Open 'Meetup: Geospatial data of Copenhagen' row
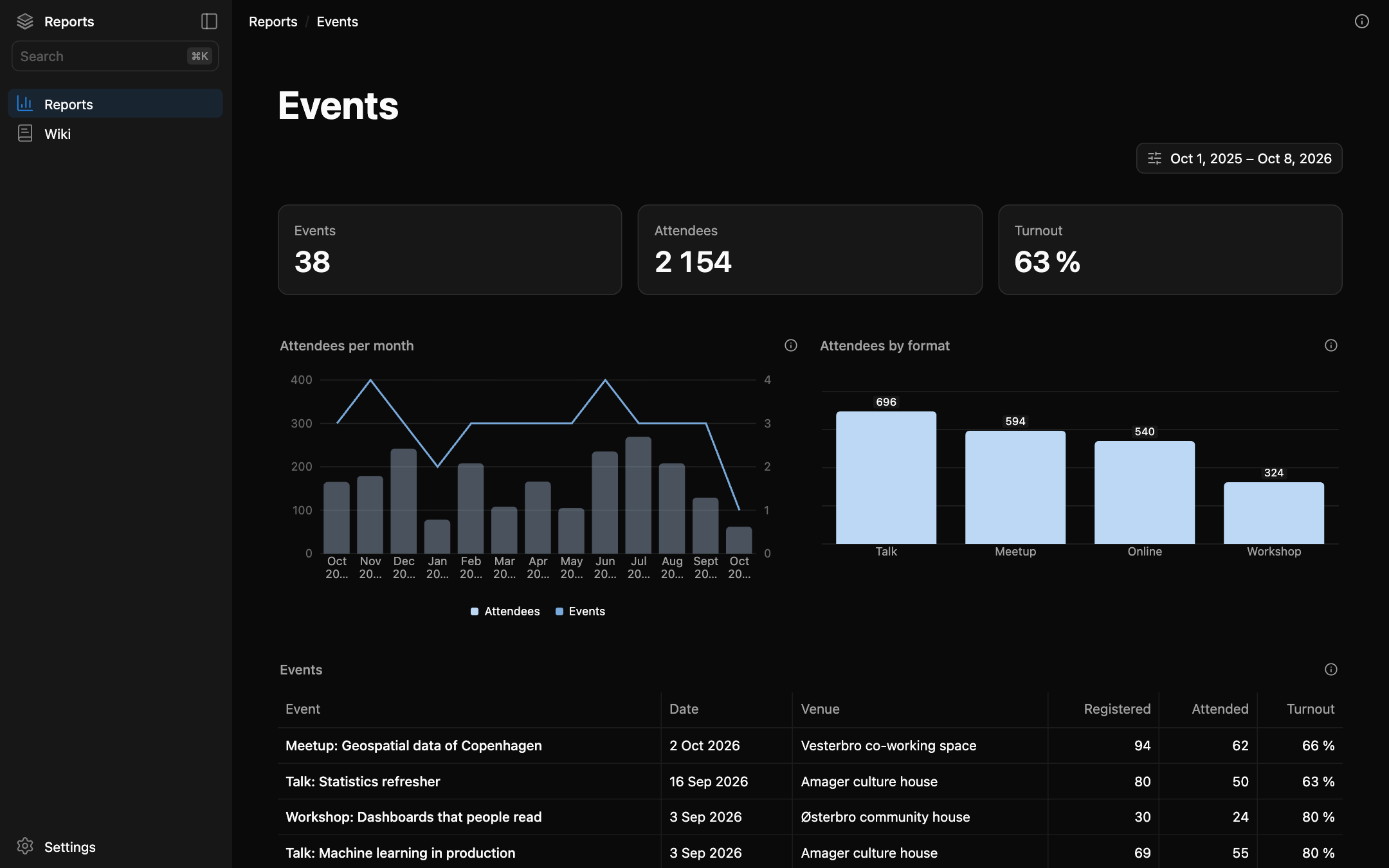1389x868 pixels. (x=810, y=745)
